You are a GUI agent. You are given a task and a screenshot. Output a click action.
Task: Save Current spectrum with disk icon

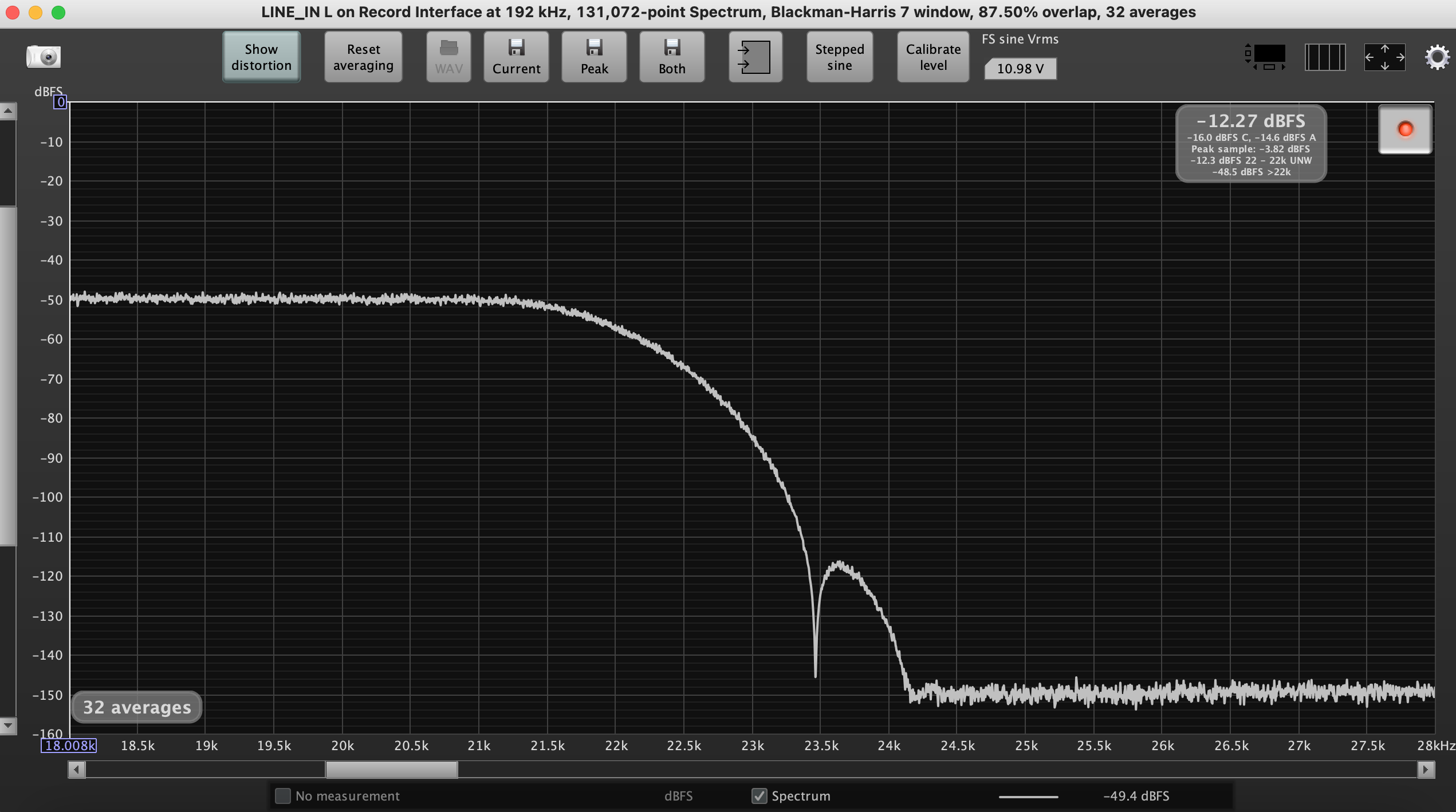[516, 57]
